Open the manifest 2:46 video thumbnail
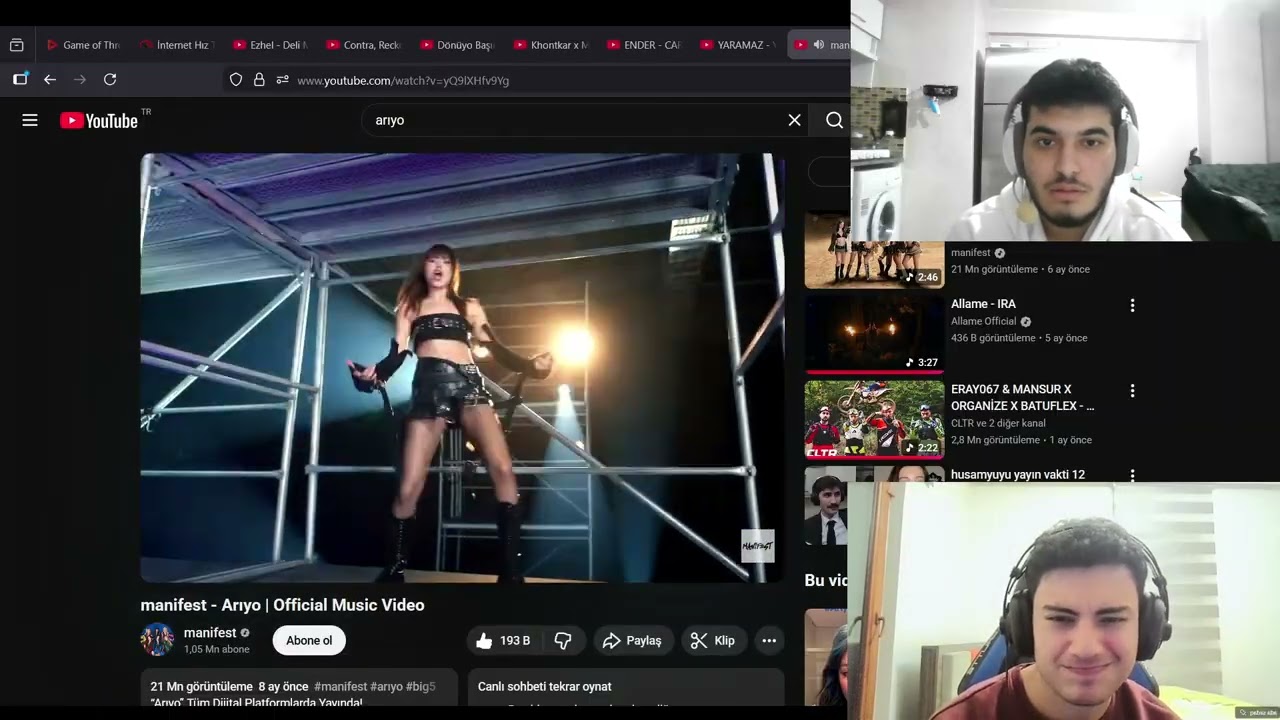1280x720 pixels. point(874,252)
